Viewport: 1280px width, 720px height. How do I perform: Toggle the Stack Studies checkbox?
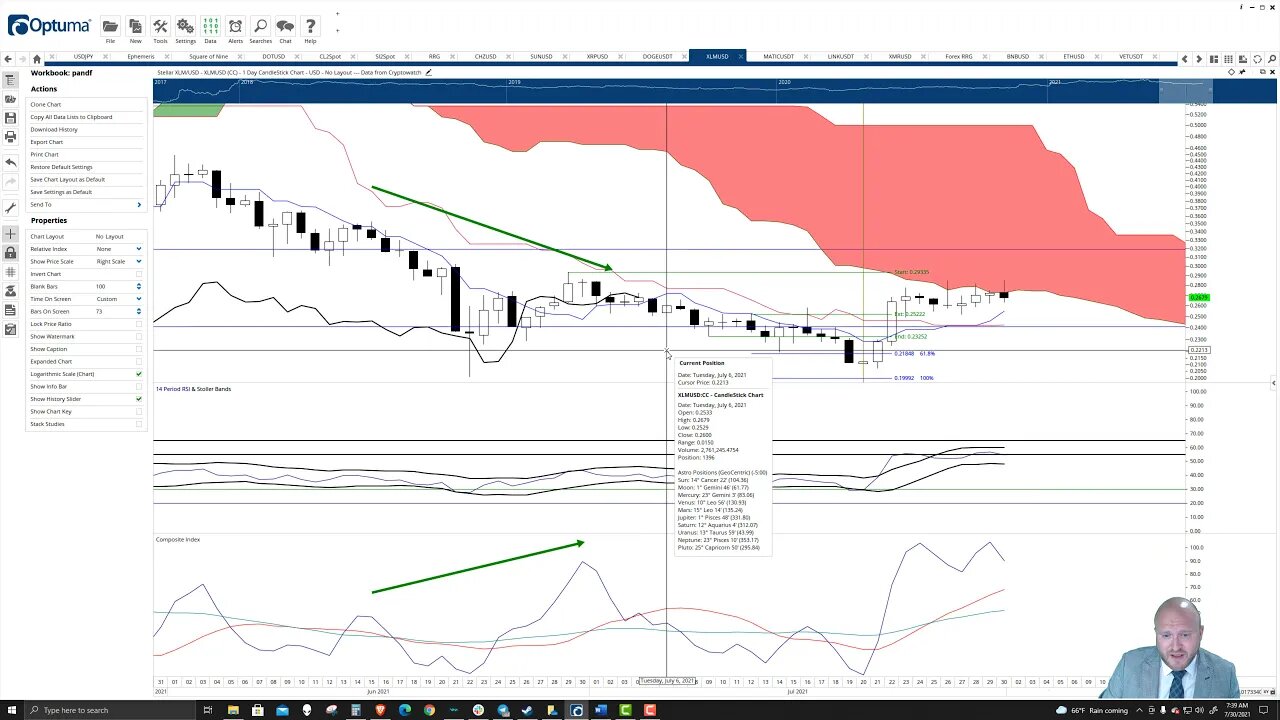click(138, 424)
